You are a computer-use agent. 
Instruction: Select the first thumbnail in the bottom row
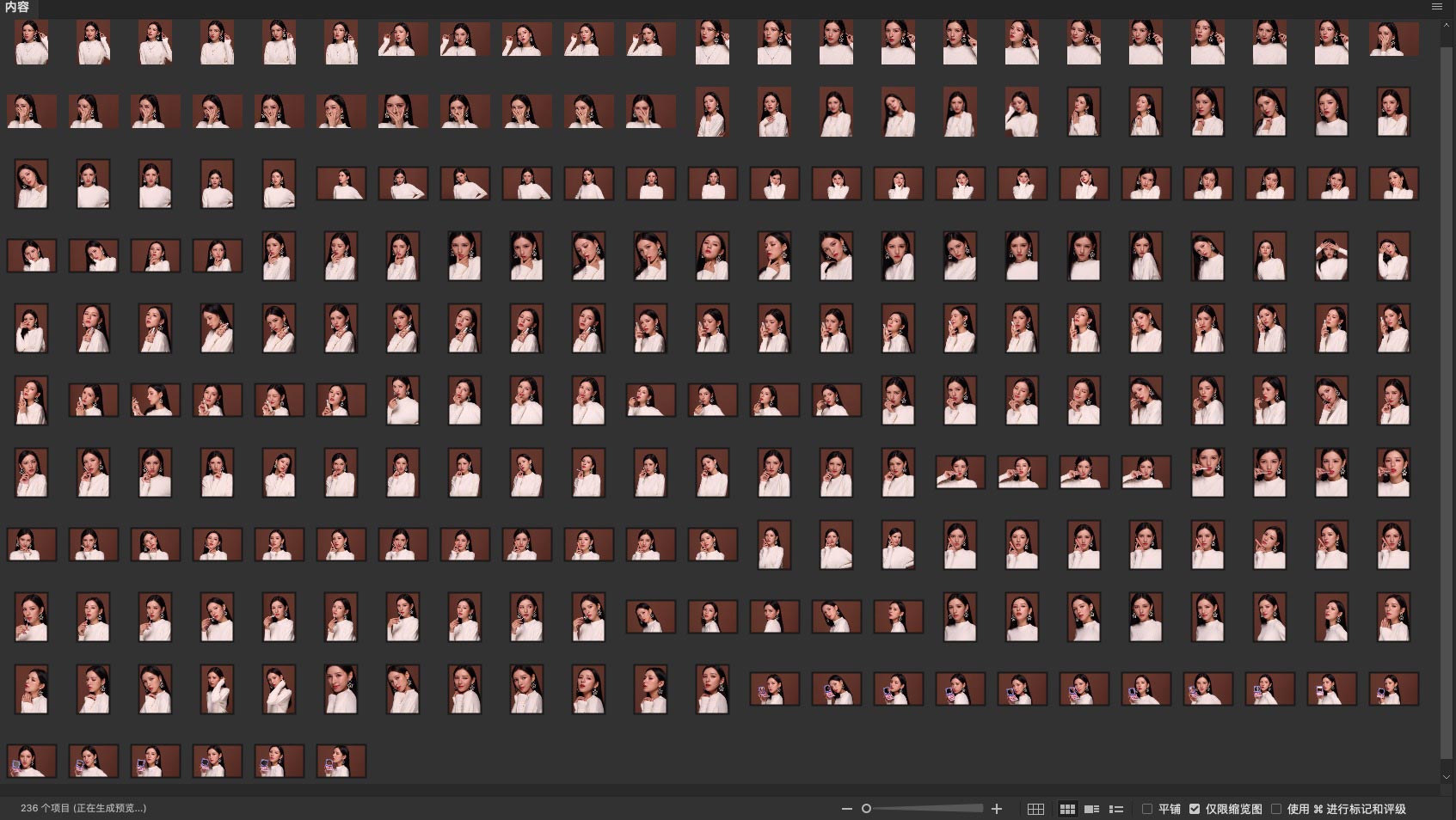point(32,762)
